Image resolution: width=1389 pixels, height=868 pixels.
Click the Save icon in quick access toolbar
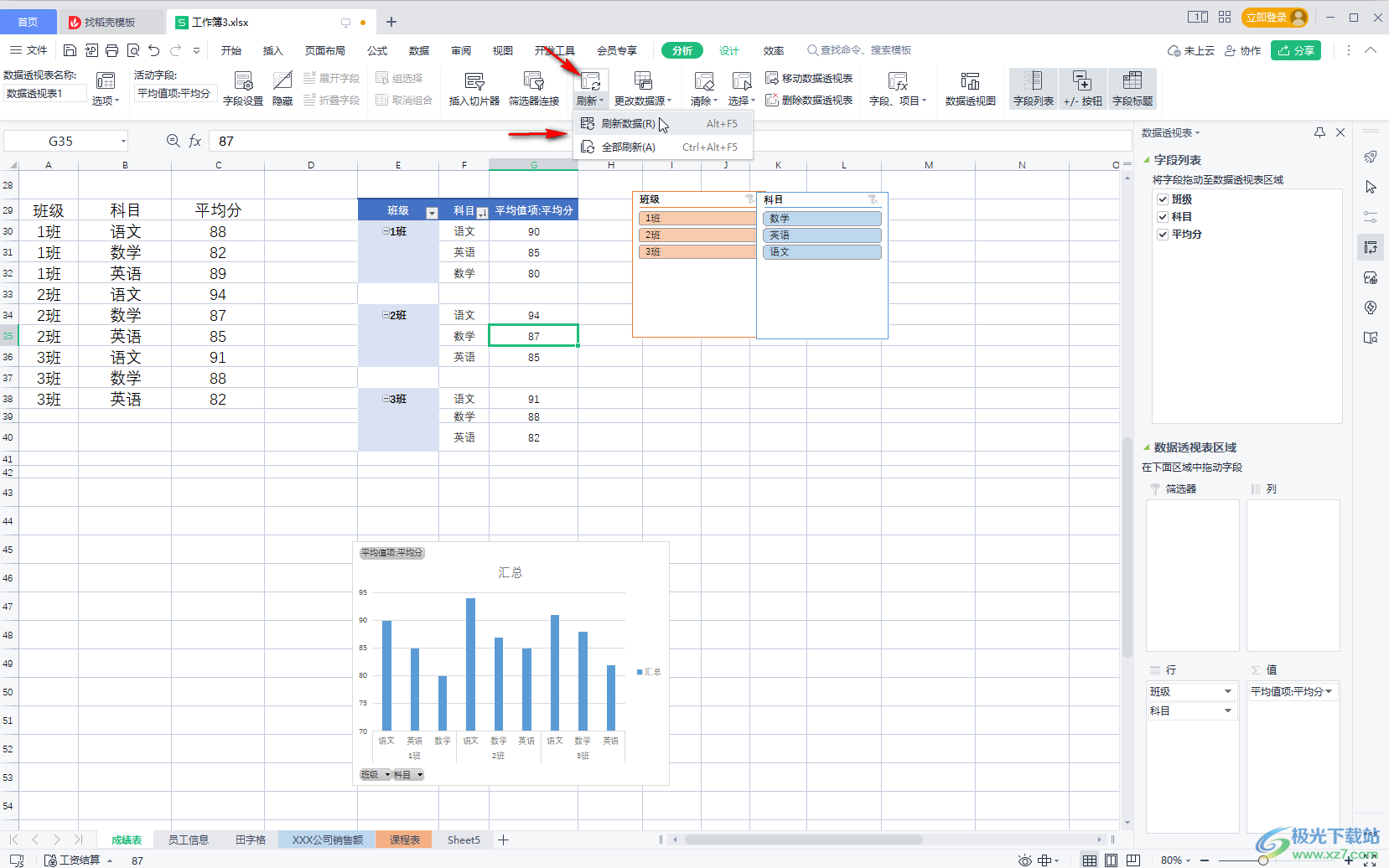[70, 50]
